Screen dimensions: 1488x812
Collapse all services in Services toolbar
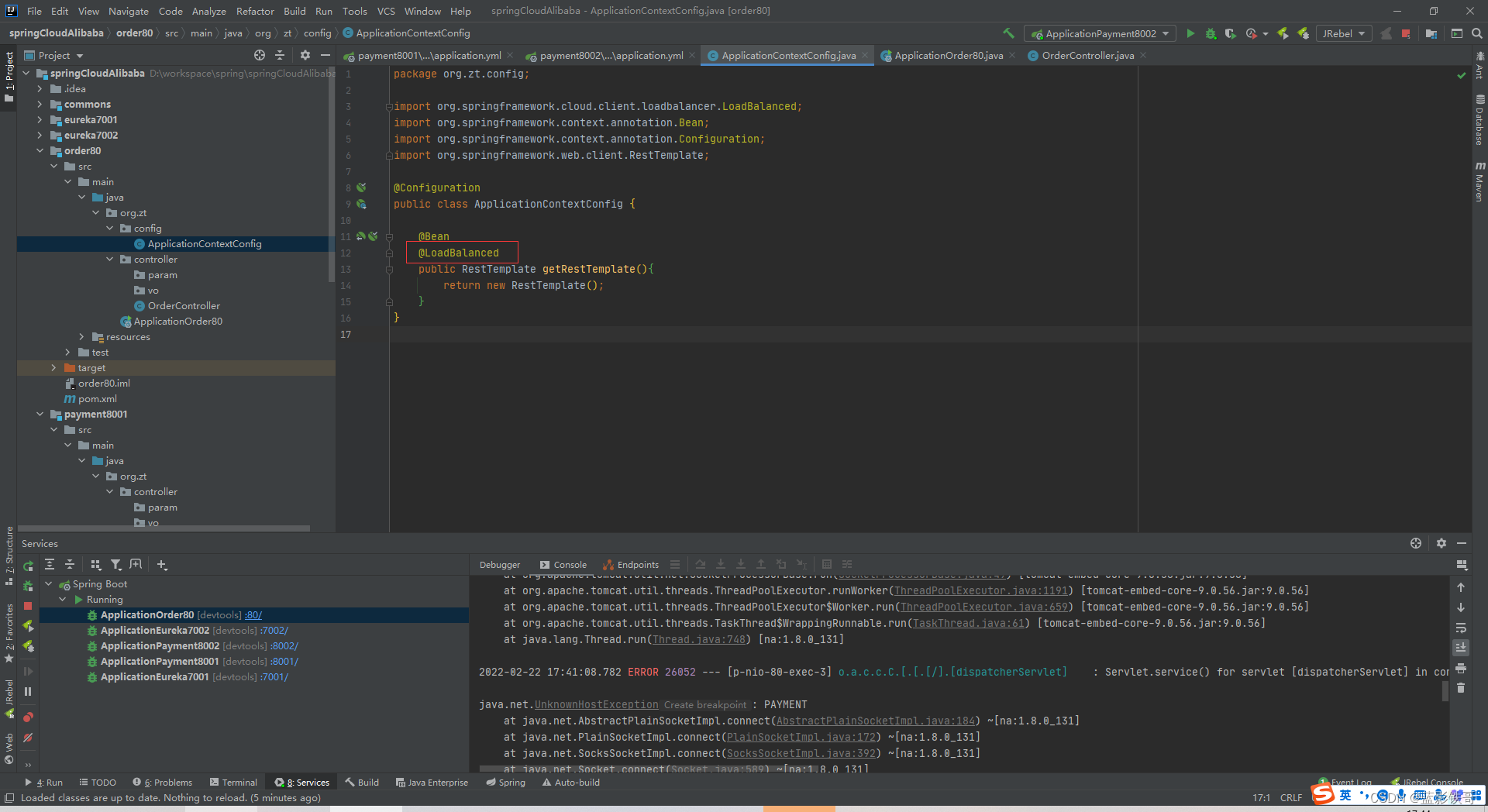coord(70,564)
